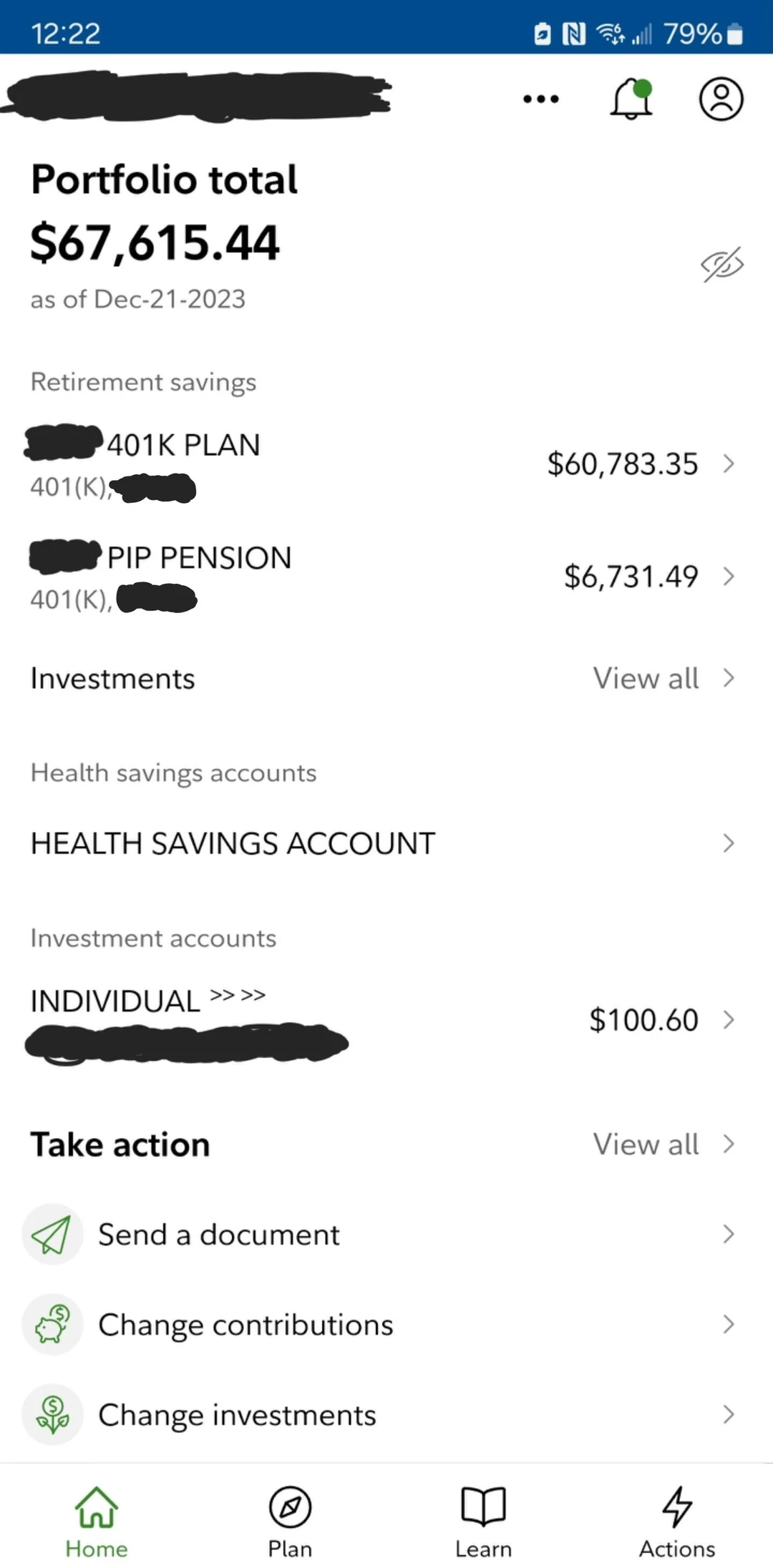This screenshot has width=773, height=1568.
Task: Expand the PIP PENSION account details
Action: coord(729,577)
